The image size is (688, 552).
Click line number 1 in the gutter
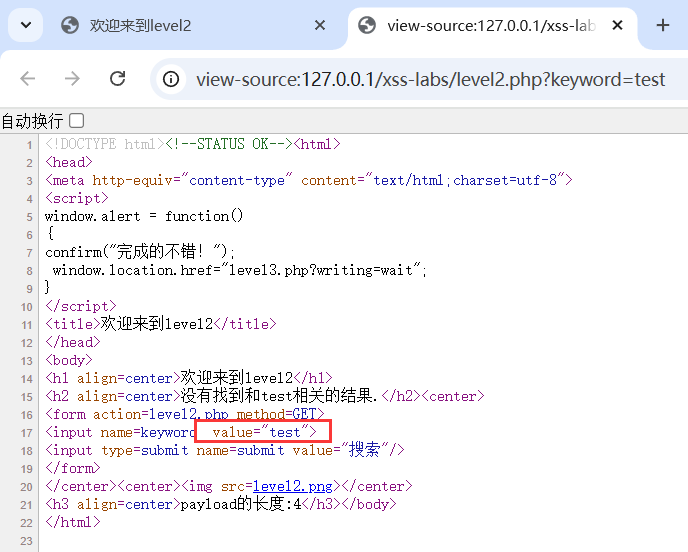pyautogui.click(x=29, y=145)
